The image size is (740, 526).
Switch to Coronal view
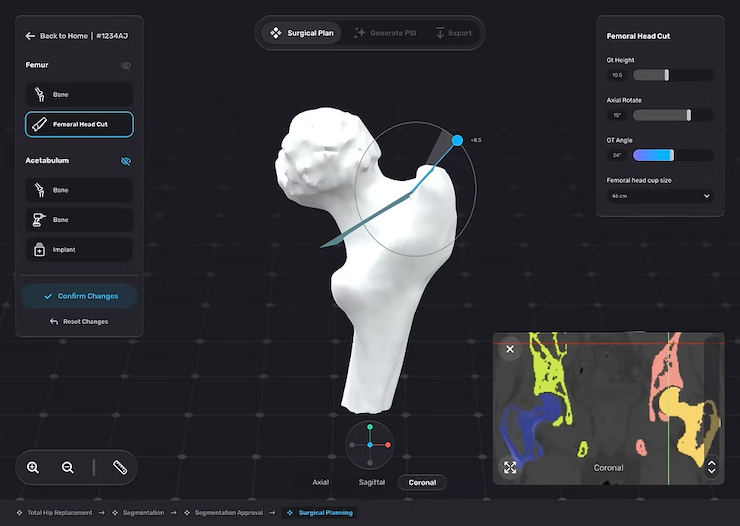tap(422, 482)
